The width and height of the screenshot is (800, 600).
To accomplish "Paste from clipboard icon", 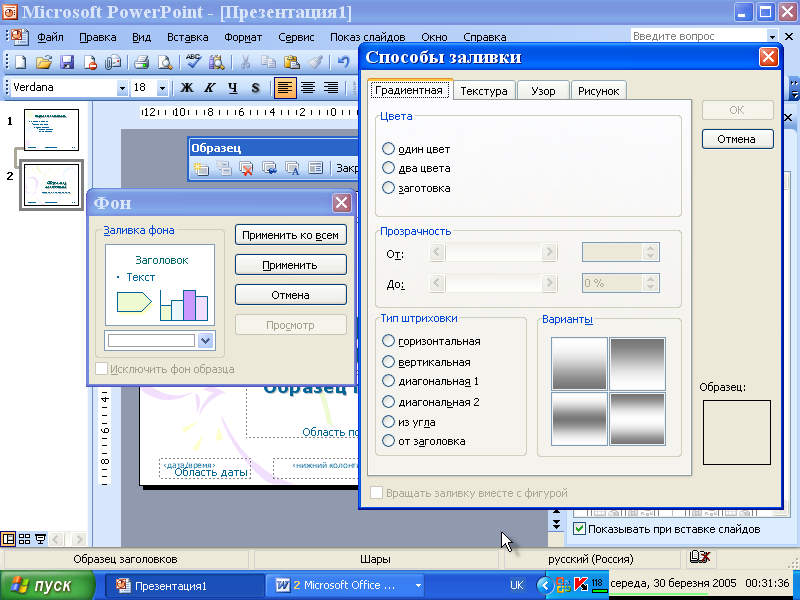I will (291, 62).
